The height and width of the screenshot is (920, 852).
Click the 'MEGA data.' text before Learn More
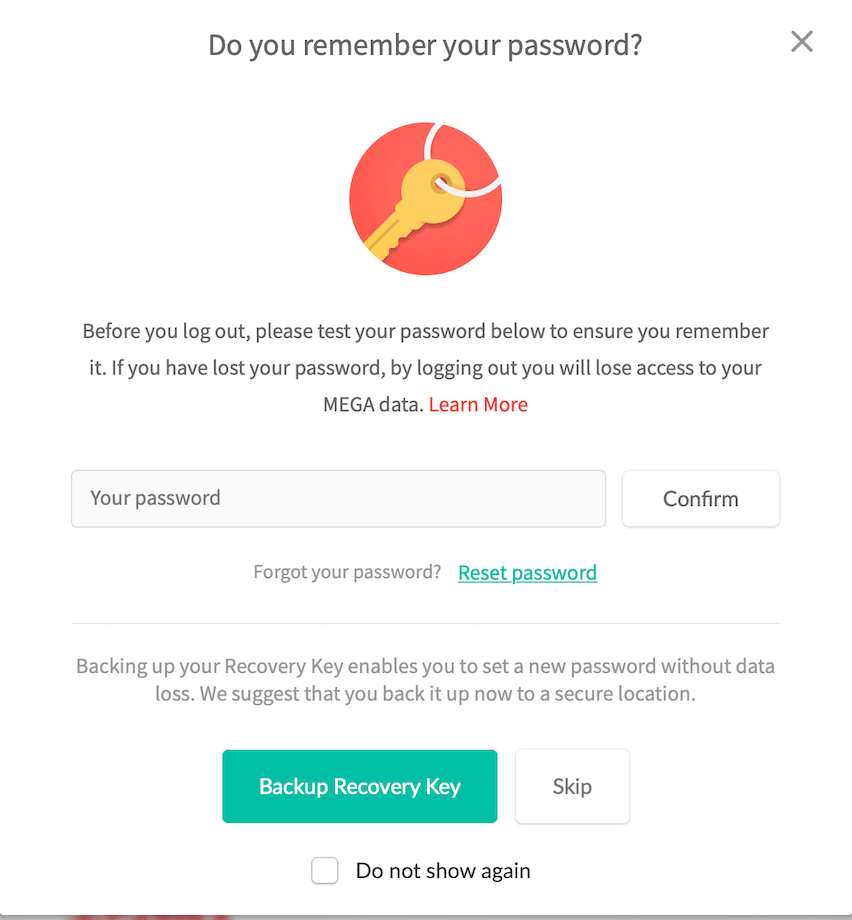pyautogui.click(x=374, y=405)
